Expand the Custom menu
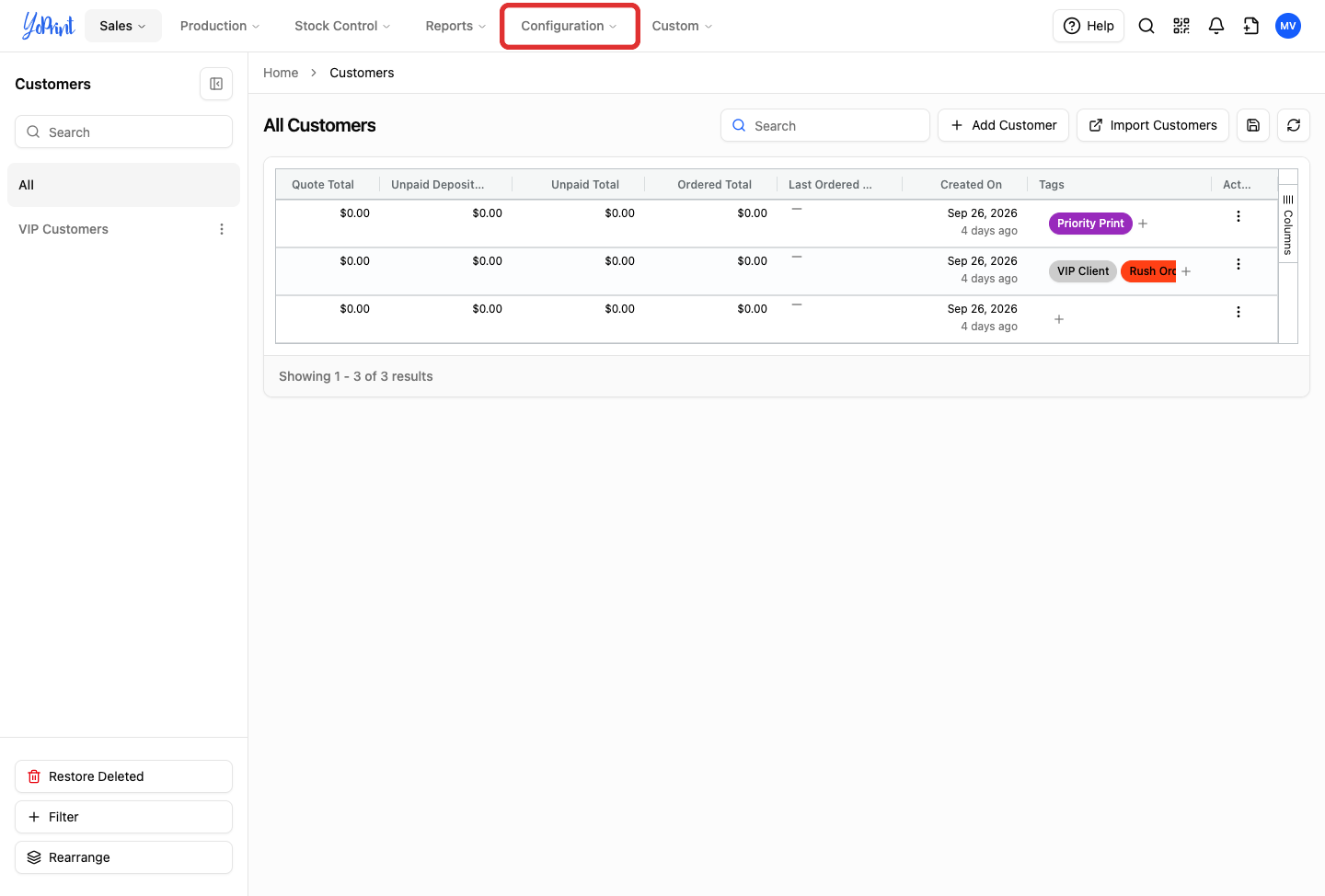The image size is (1325, 896). 683,26
